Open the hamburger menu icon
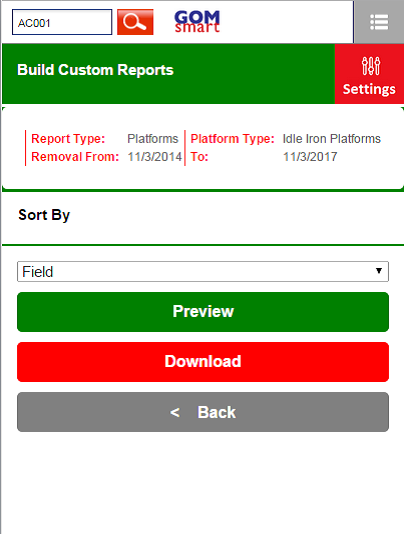The height and width of the screenshot is (534, 404). 379,22
